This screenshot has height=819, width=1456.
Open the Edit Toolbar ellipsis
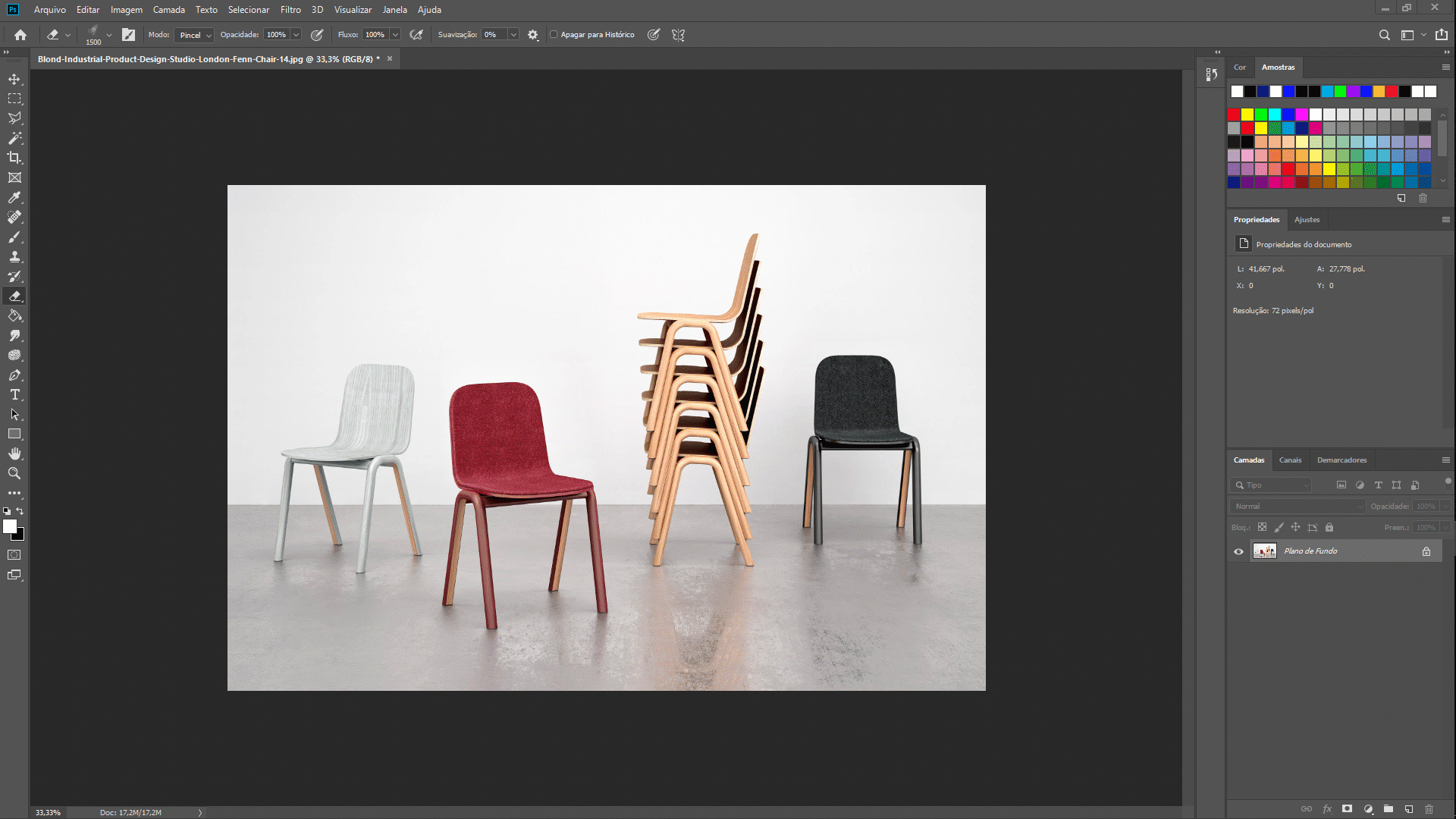[14, 493]
